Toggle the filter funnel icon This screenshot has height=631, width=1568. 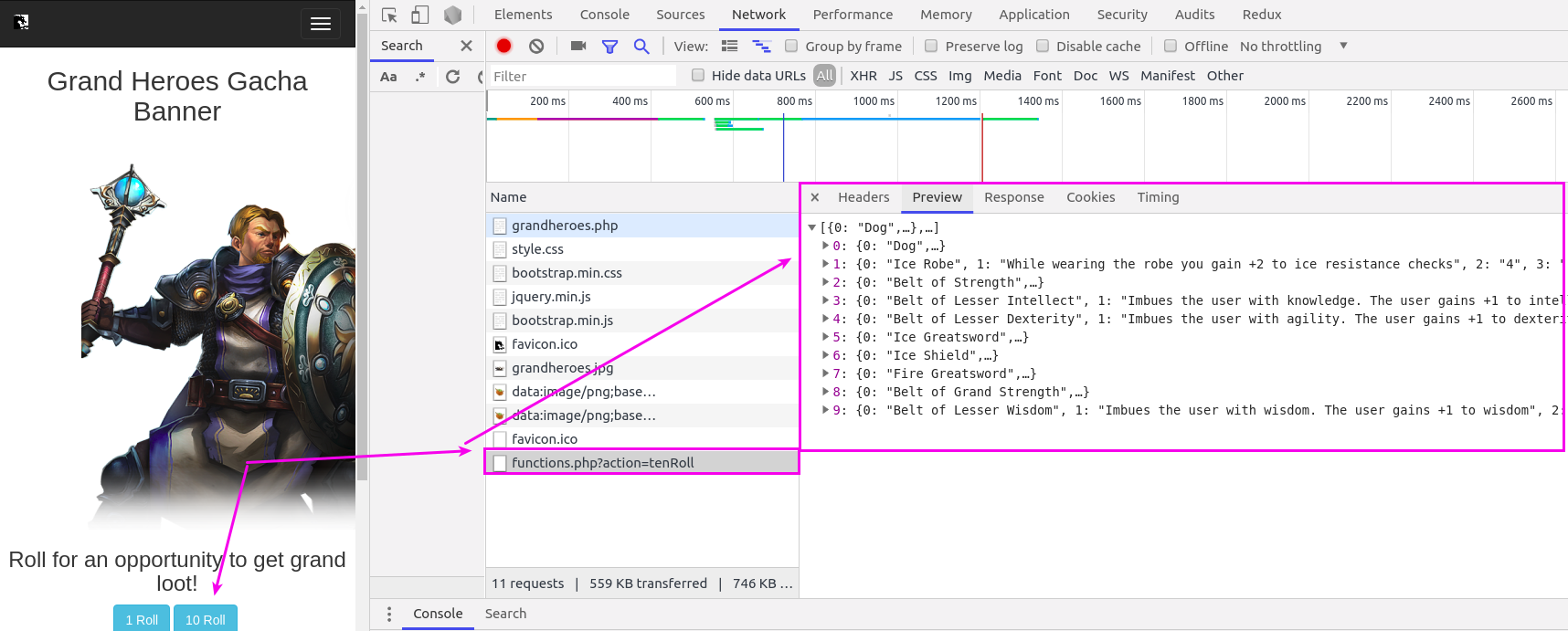point(609,46)
